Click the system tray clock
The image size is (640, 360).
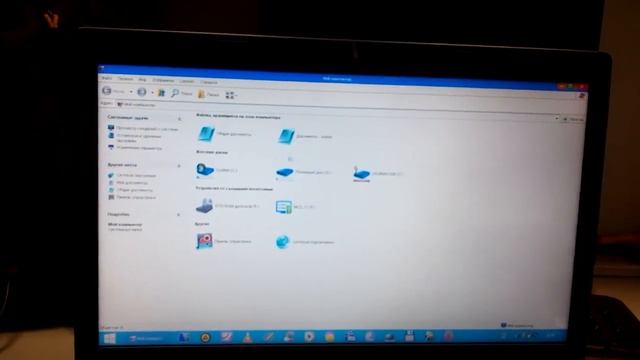point(551,335)
